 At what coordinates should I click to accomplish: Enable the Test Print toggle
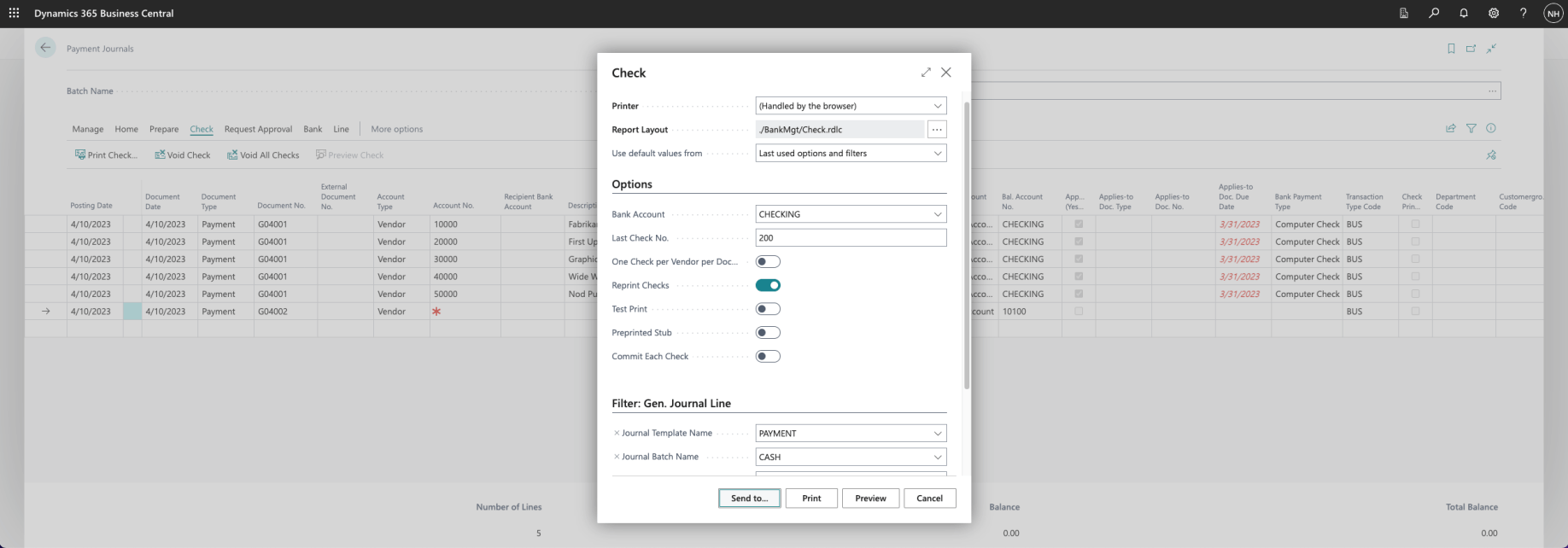point(768,309)
